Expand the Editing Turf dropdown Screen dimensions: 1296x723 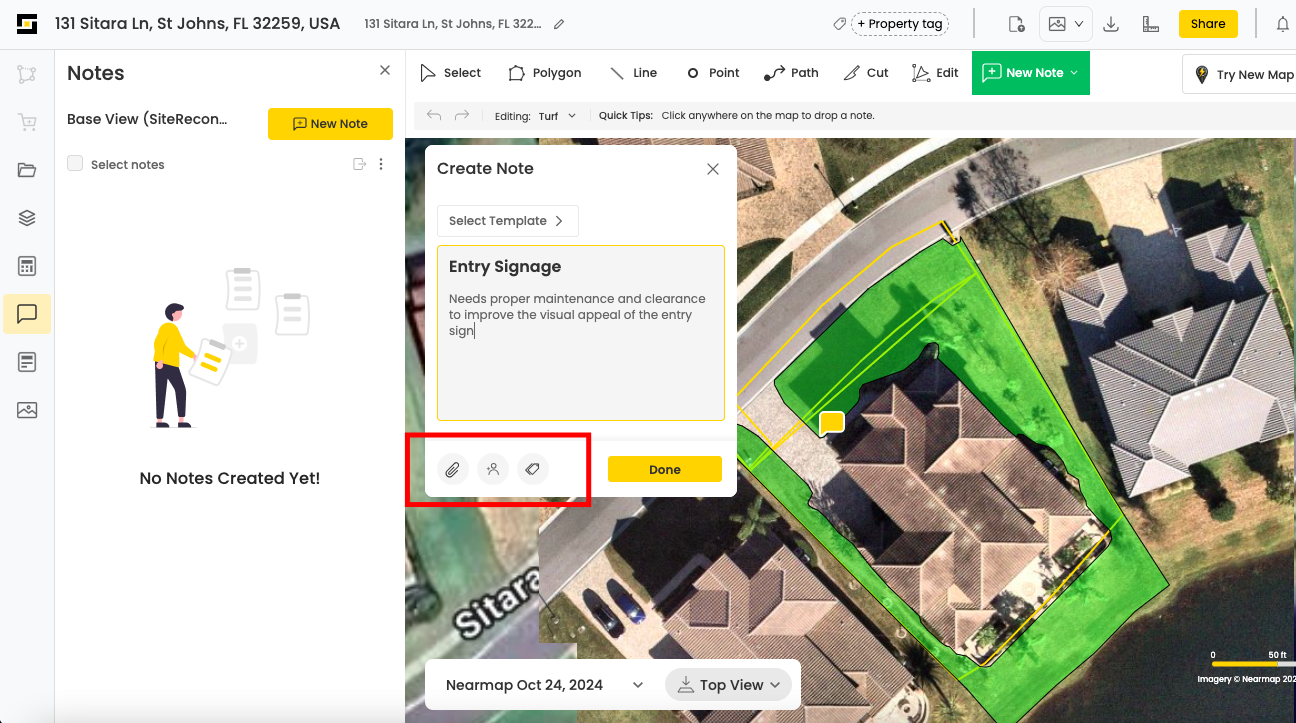click(557, 116)
